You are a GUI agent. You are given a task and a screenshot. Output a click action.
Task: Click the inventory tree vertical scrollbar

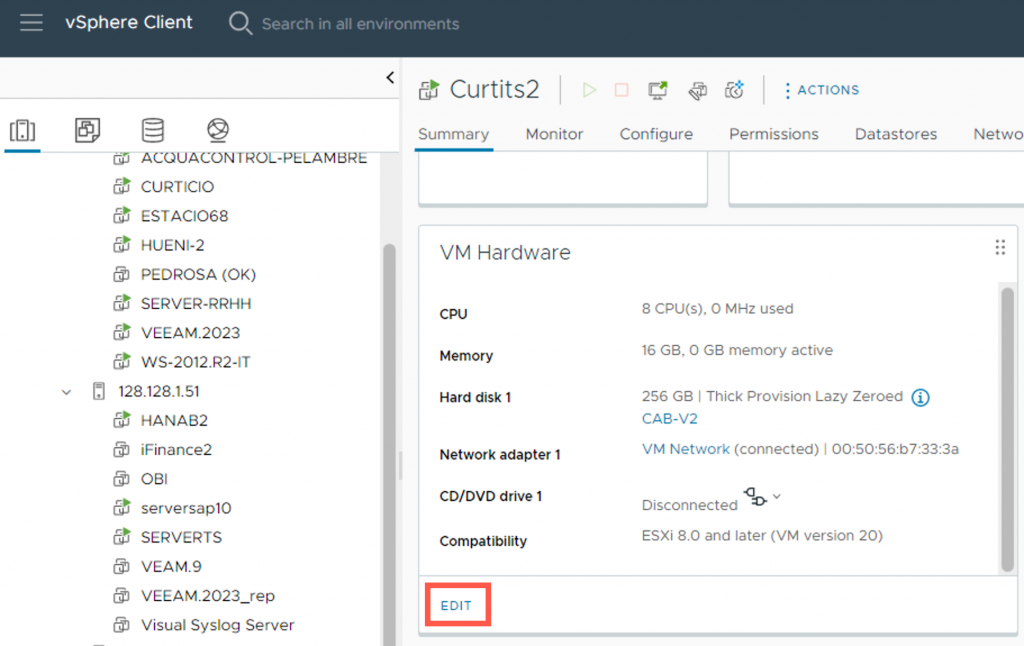[389, 444]
